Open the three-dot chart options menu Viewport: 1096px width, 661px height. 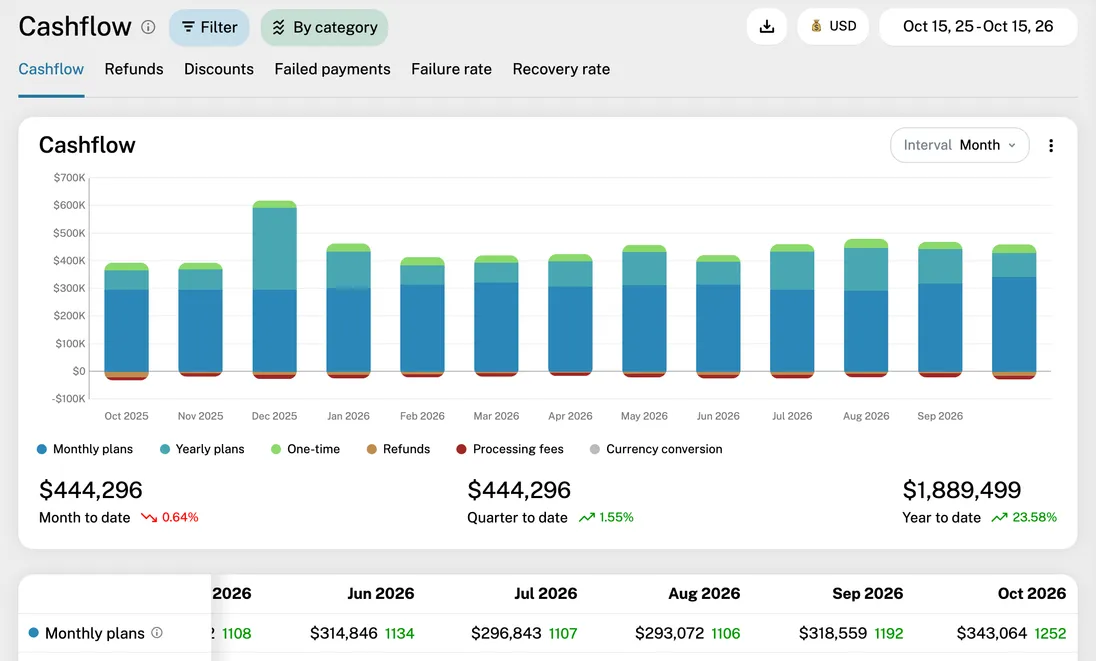(1051, 145)
